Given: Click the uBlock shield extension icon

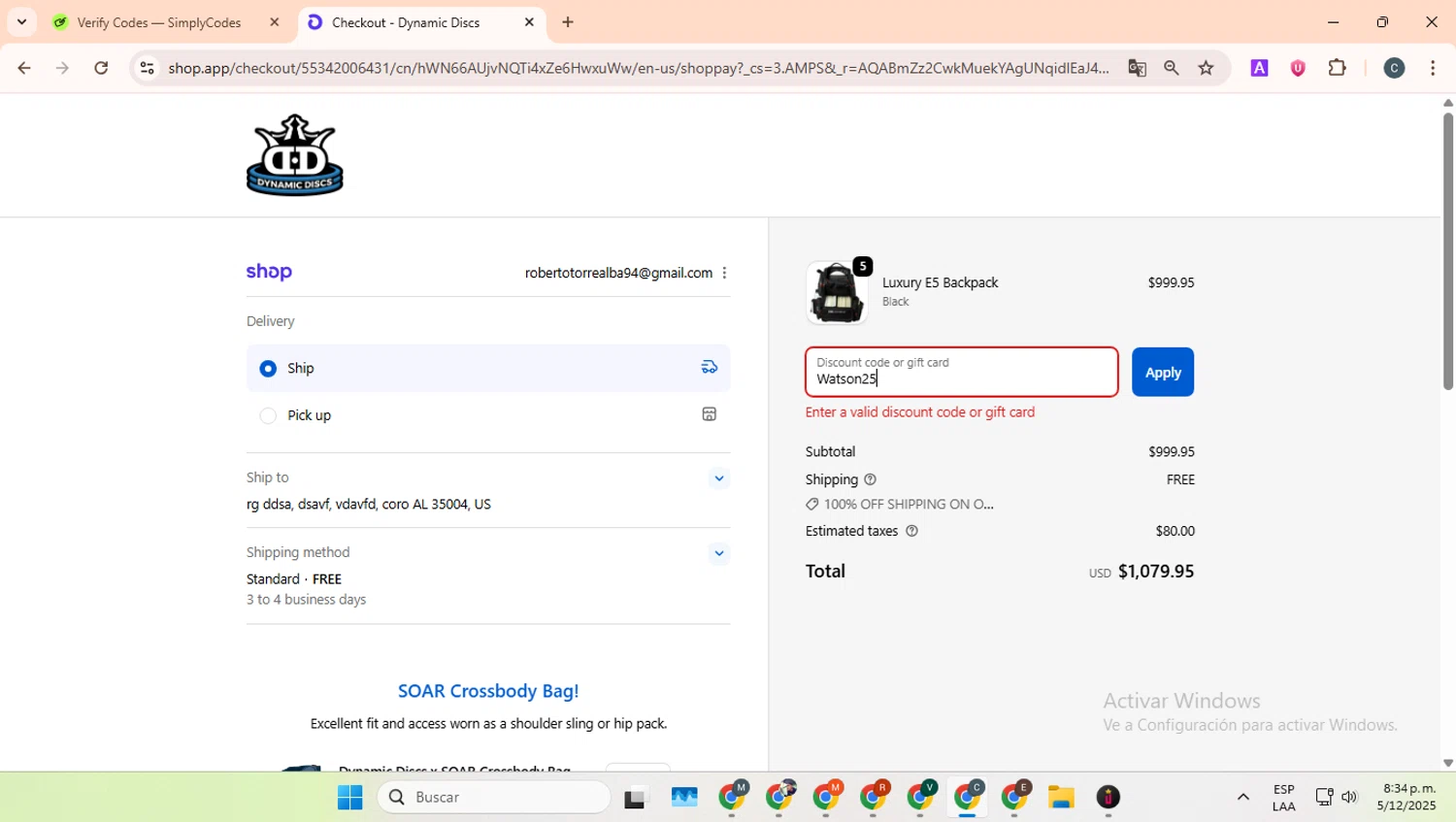Looking at the screenshot, I should 1298,68.
